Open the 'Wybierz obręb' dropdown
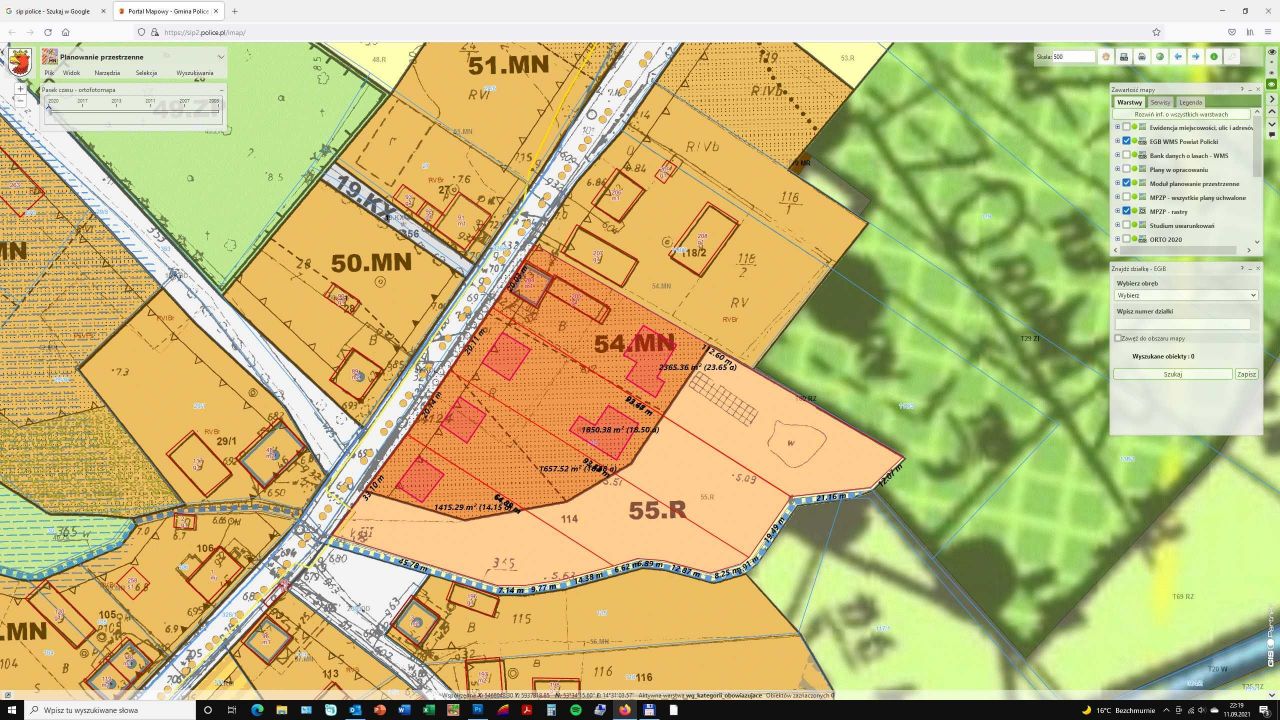The height and width of the screenshot is (720, 1280). (x=1186, y=295)
